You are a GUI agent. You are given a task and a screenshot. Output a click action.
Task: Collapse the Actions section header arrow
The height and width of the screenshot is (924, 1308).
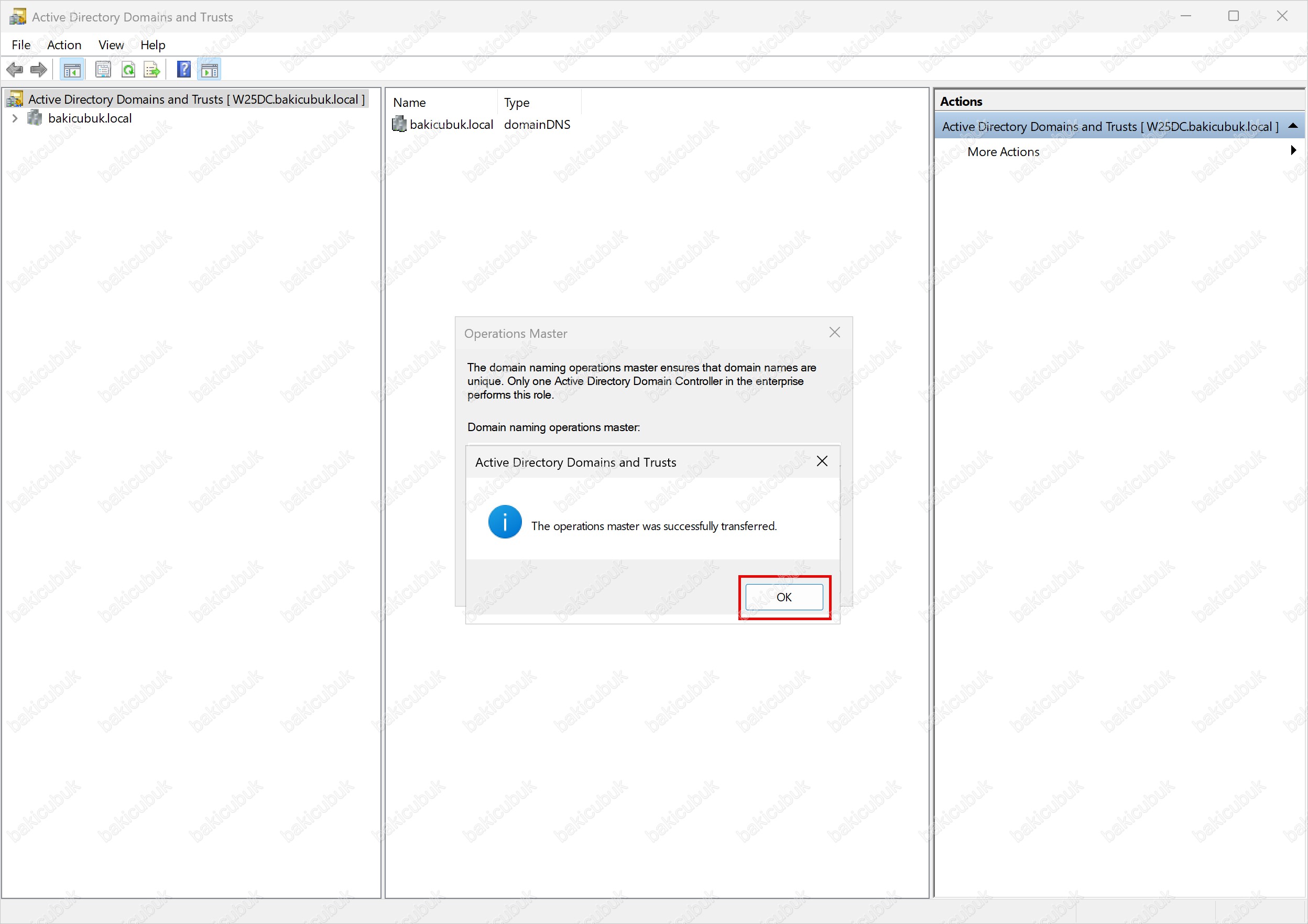point(1293,126)
